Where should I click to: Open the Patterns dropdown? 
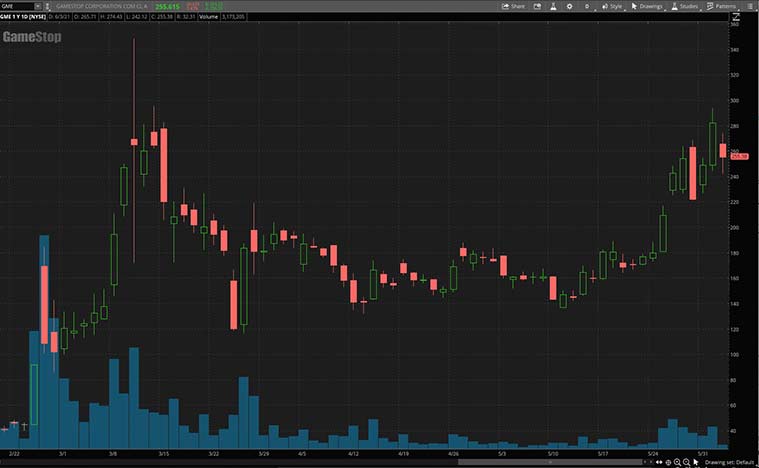point(722,6)
